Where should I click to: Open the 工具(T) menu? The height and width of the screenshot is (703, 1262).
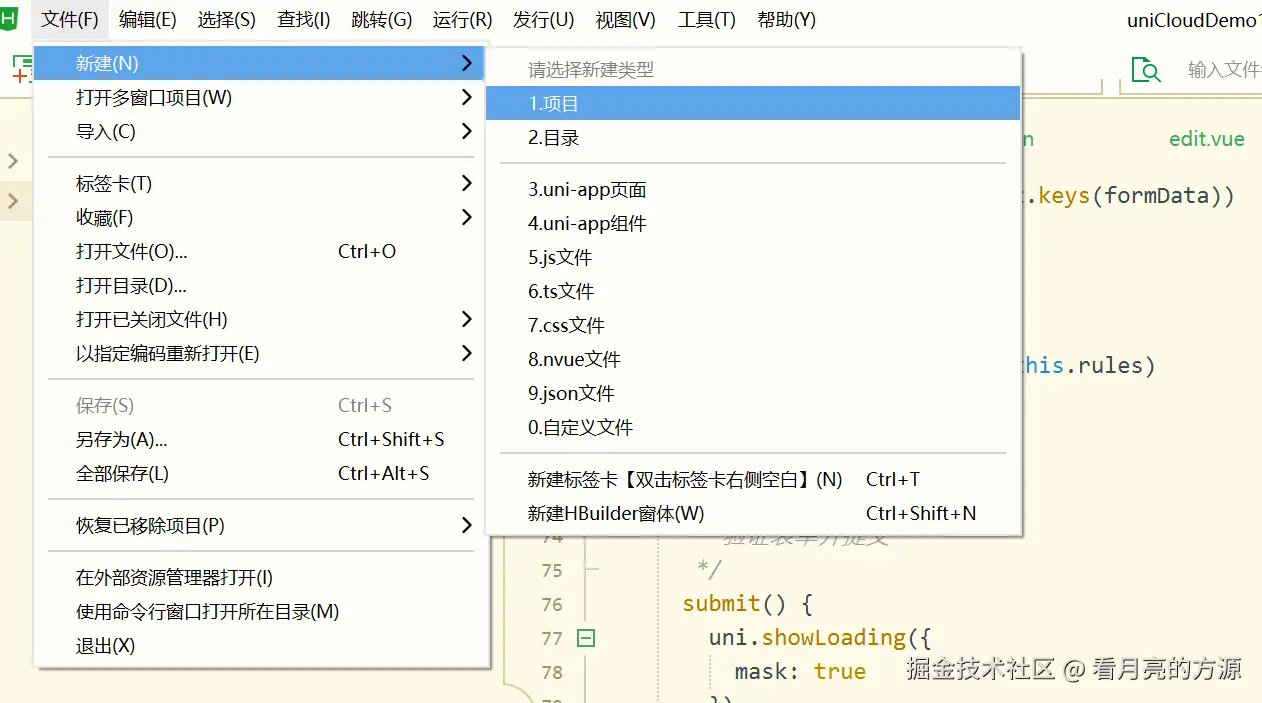(x=706, y=19)
